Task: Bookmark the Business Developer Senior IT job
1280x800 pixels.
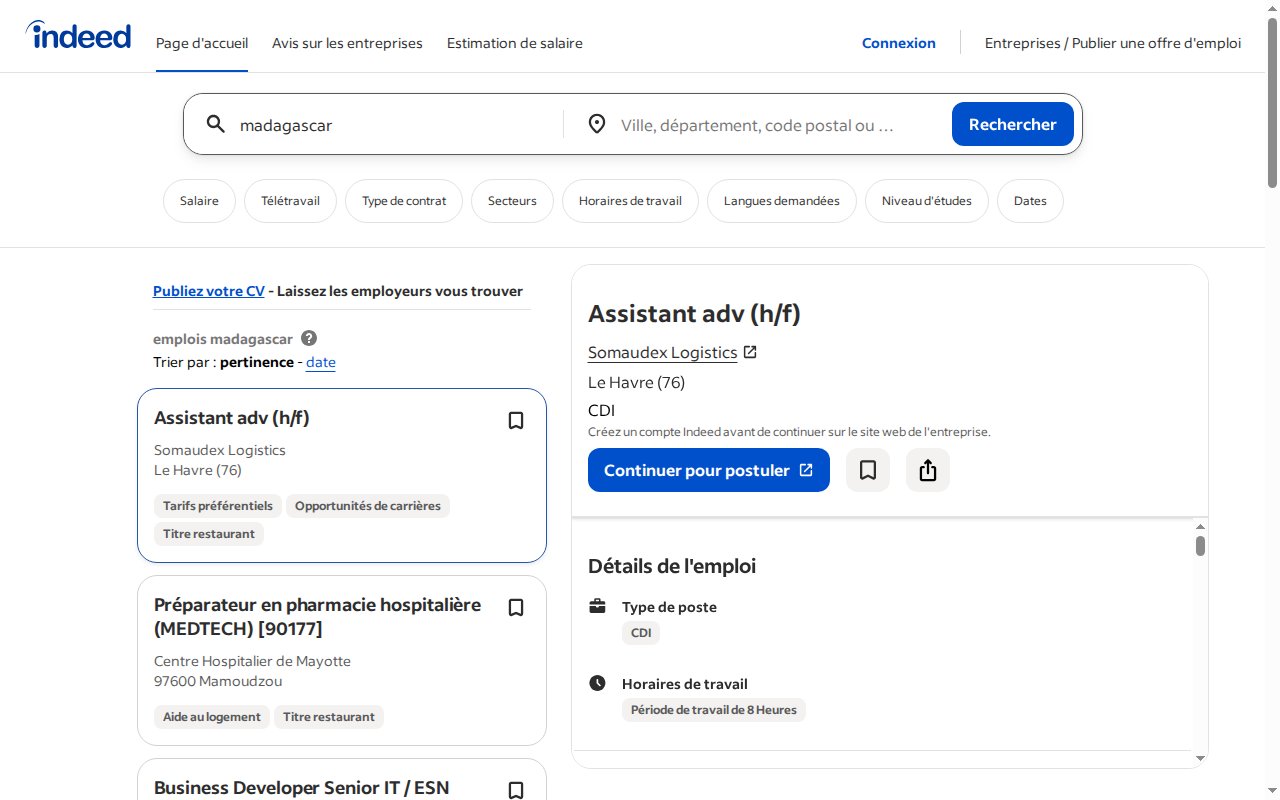Action: tap(516, 790)
